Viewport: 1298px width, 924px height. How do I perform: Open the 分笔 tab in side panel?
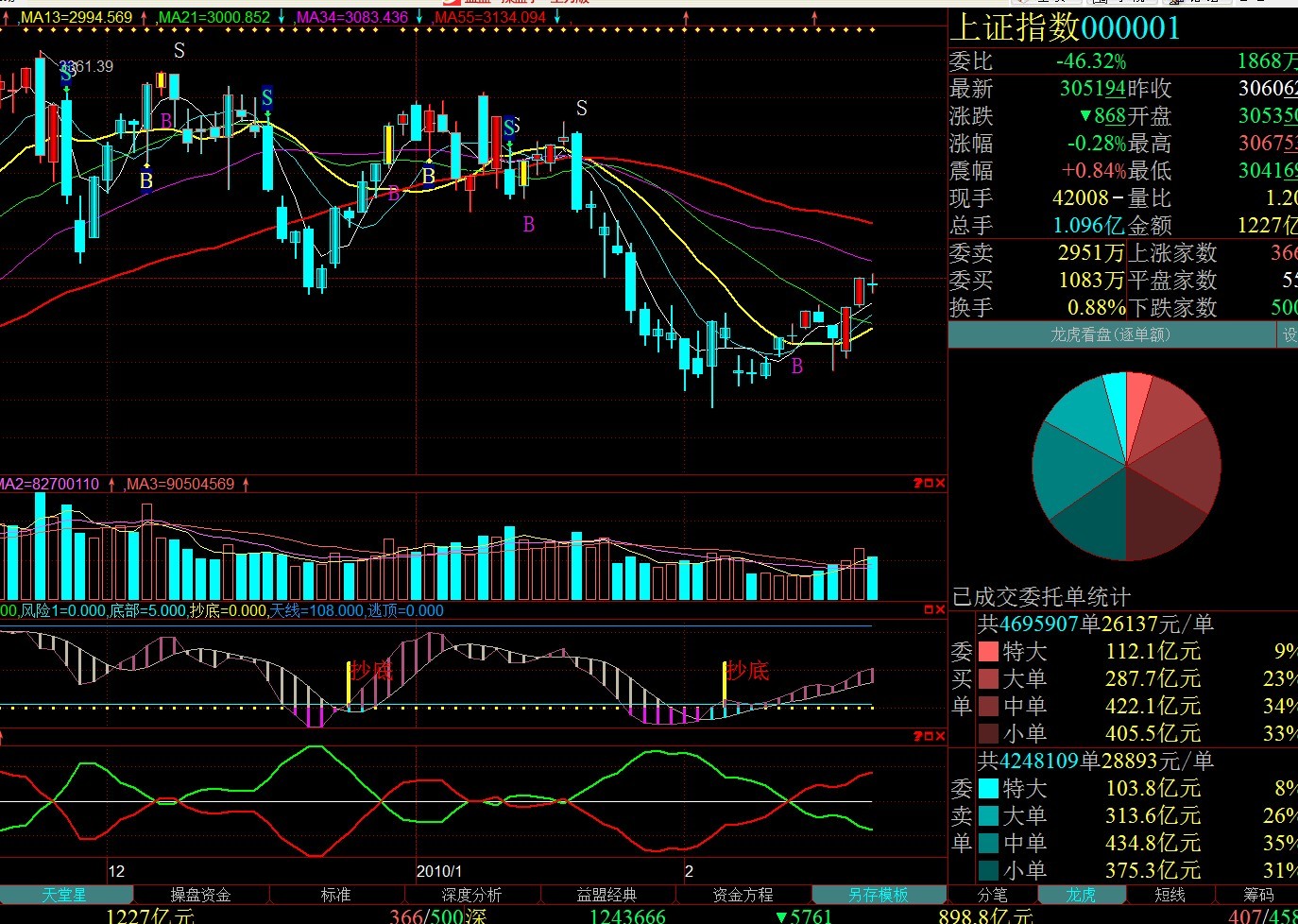992,895
